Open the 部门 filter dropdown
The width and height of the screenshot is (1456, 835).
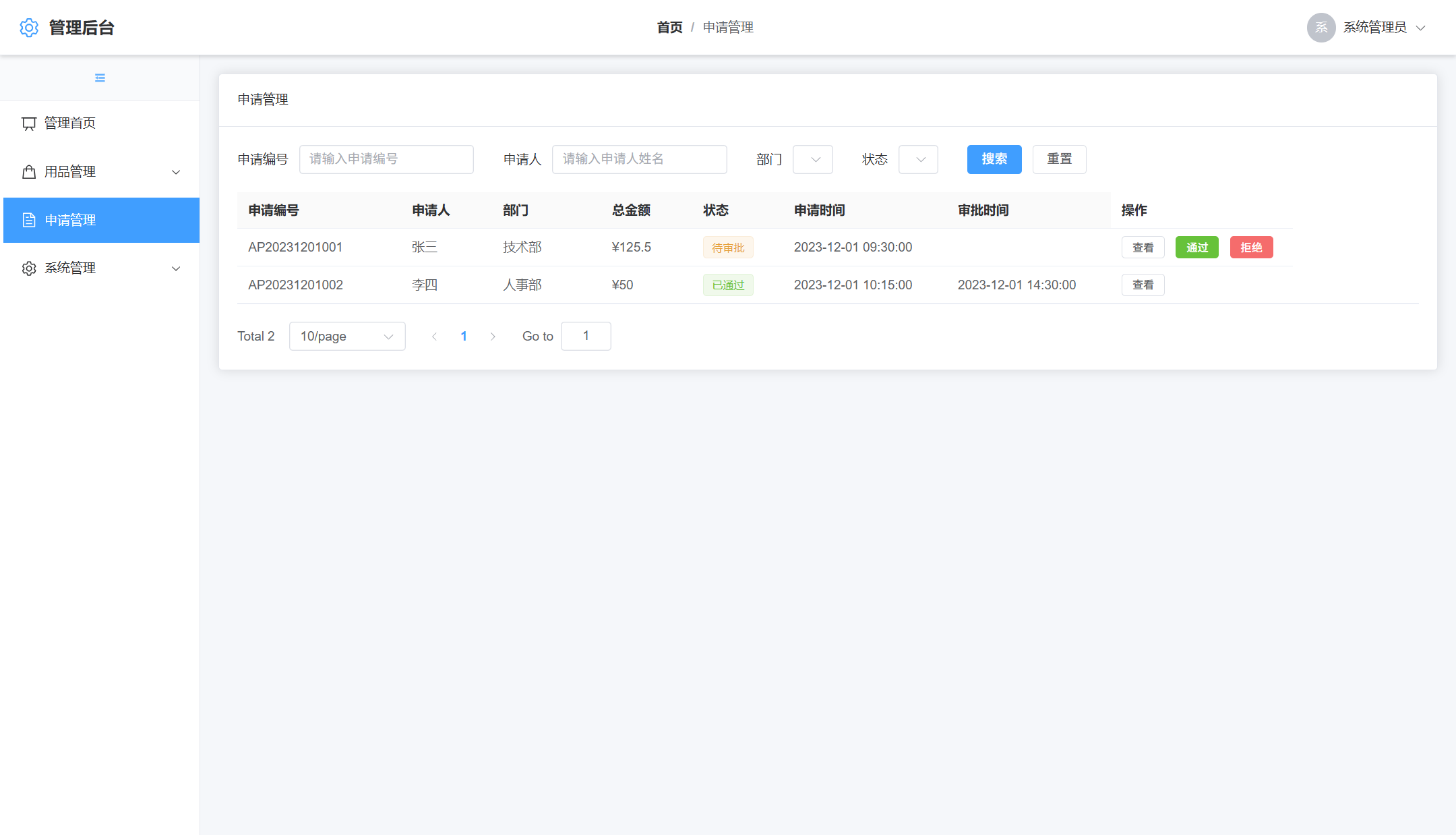click(x=813, y=160)
